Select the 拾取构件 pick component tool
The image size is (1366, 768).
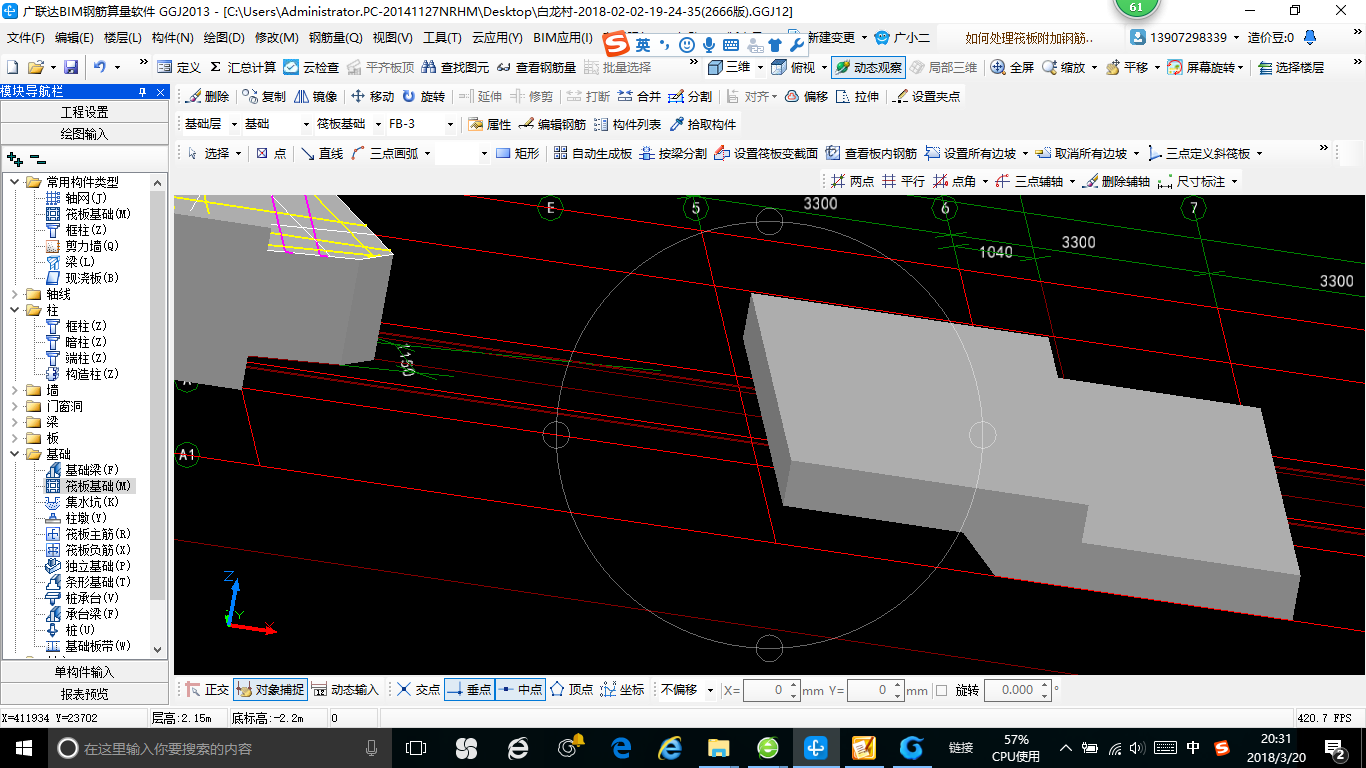[x=703, y=124]
